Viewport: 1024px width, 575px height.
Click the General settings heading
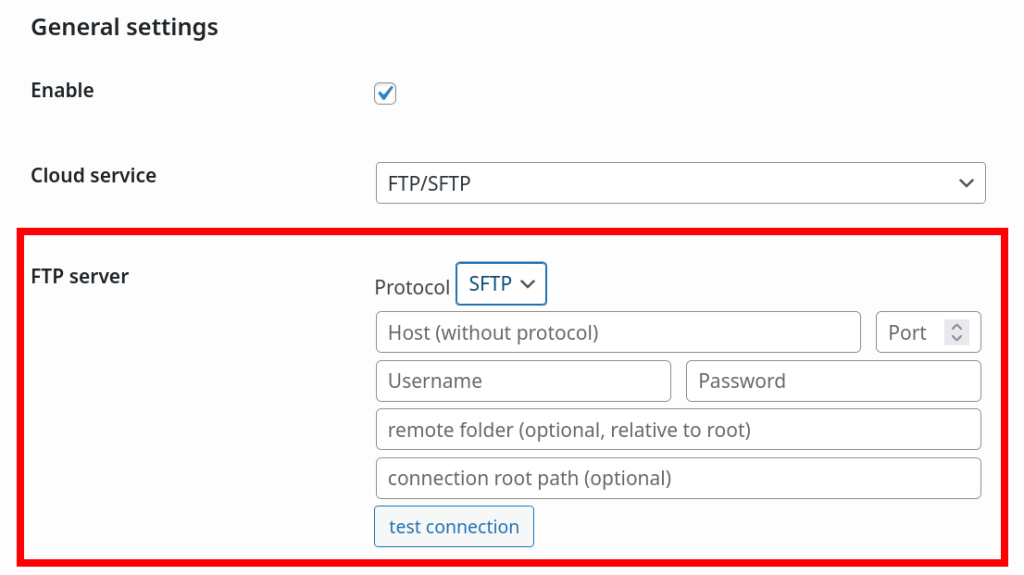[x=124, y=27]
